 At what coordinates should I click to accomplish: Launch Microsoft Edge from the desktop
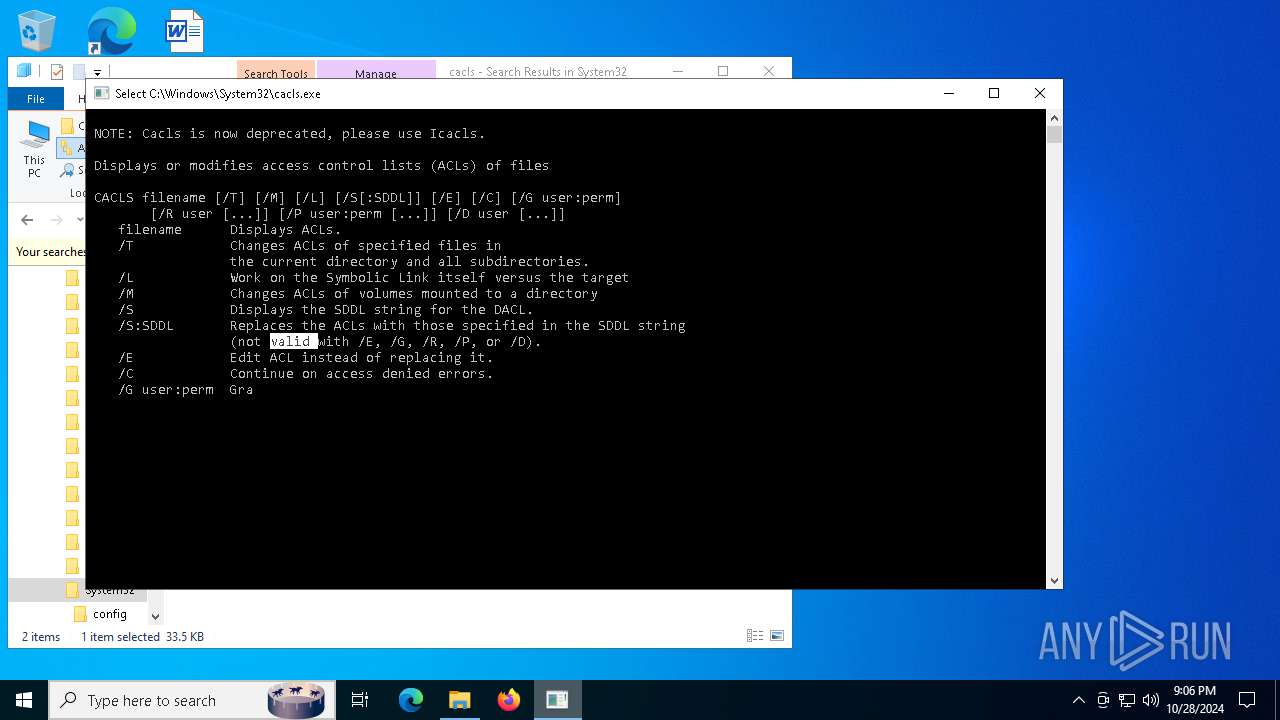(111, 31)
